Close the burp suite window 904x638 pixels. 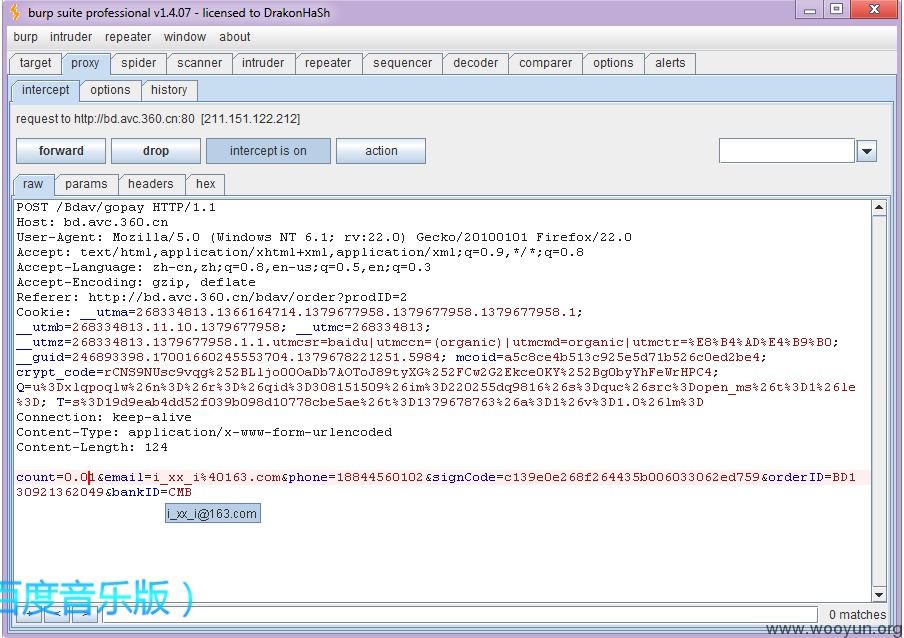(875, 10)
